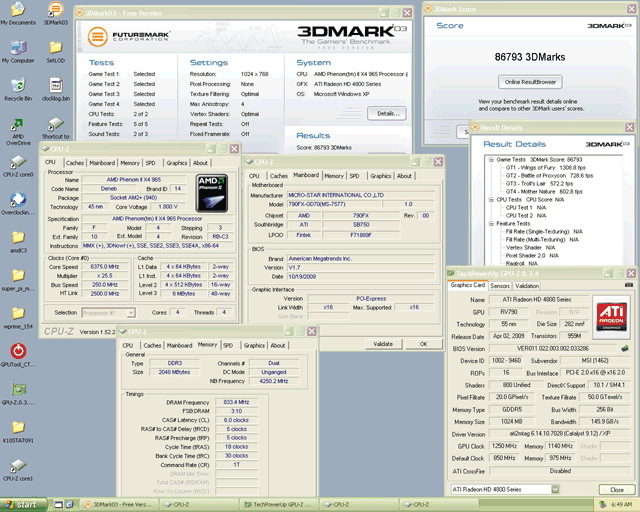Open the clocklog.bin file icon

56,85
